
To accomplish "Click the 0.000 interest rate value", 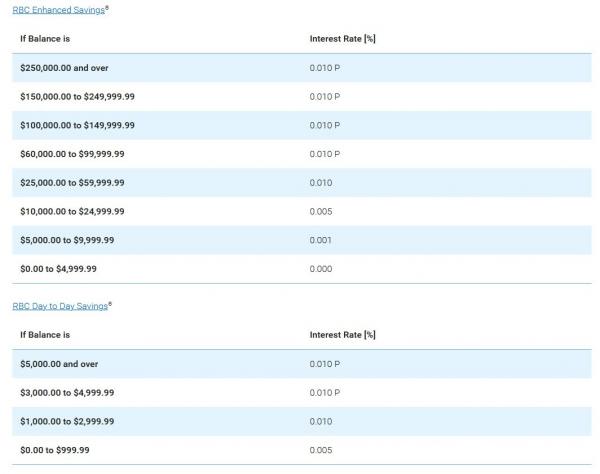I will [x=321, y=269].
